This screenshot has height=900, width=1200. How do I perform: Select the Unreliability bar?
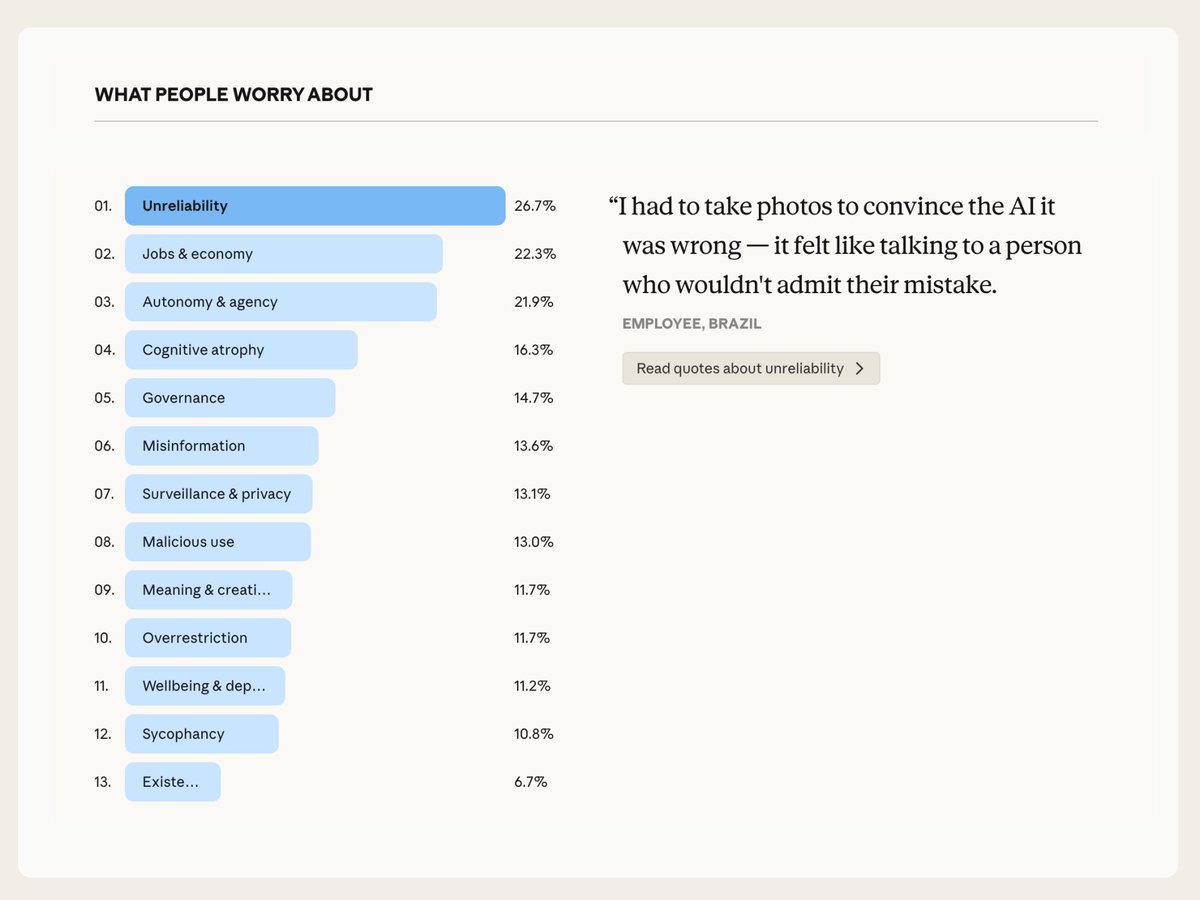tap(315, 206)
